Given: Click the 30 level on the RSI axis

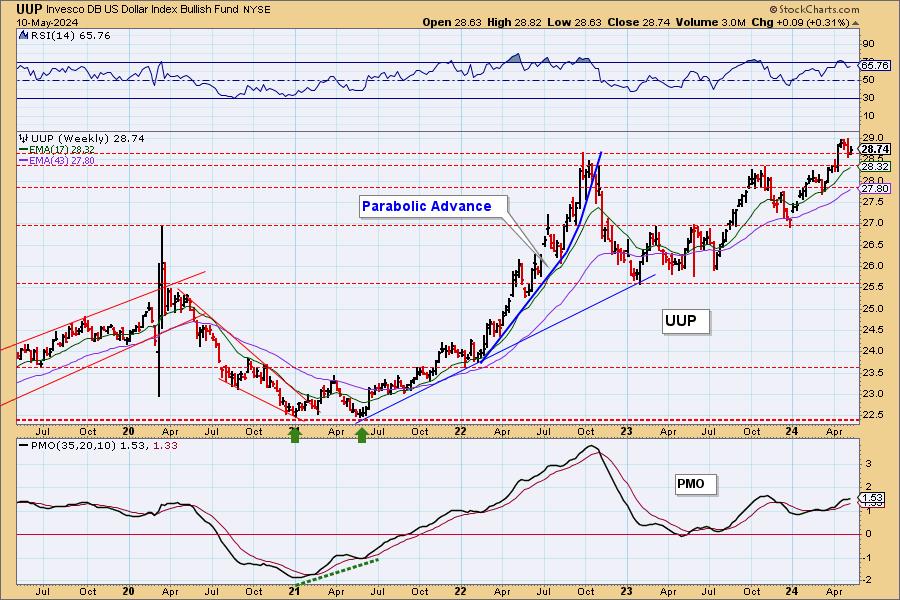Looking at the screenshot, I should 868,98.
